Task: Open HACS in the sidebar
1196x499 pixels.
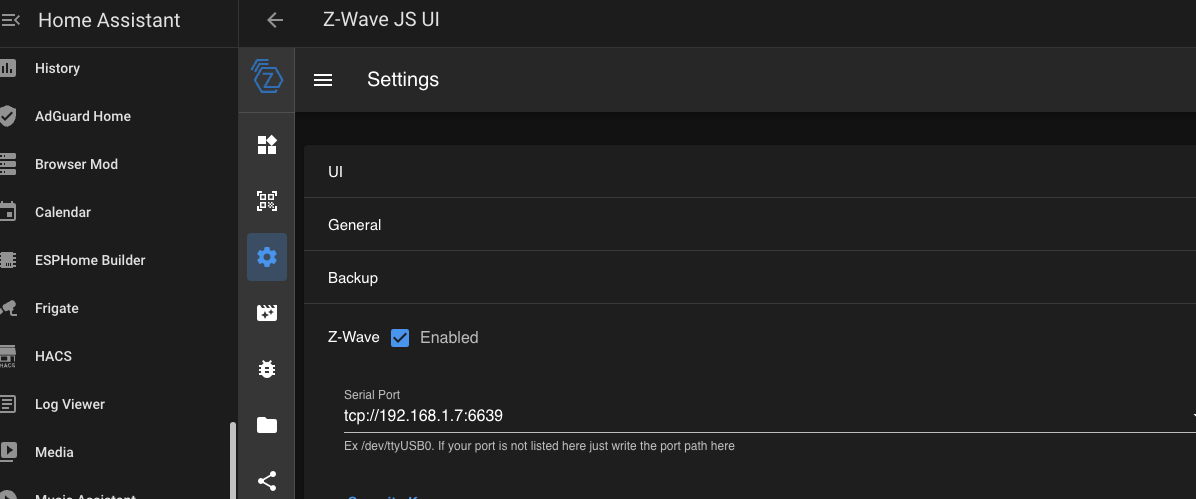Action: coord(53,356)
